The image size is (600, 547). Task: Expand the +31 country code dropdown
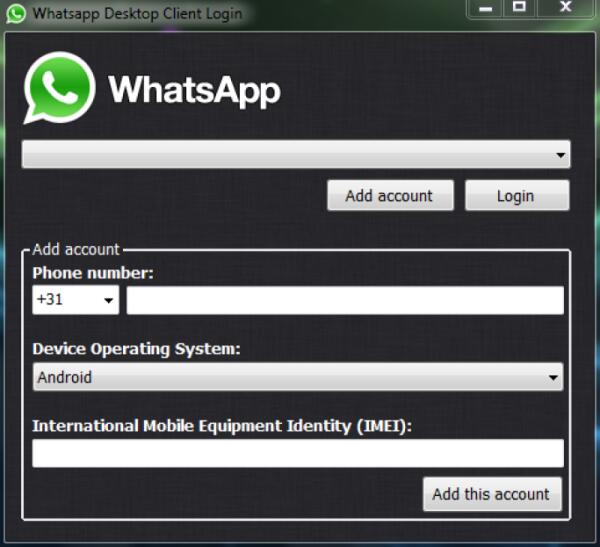75,300
